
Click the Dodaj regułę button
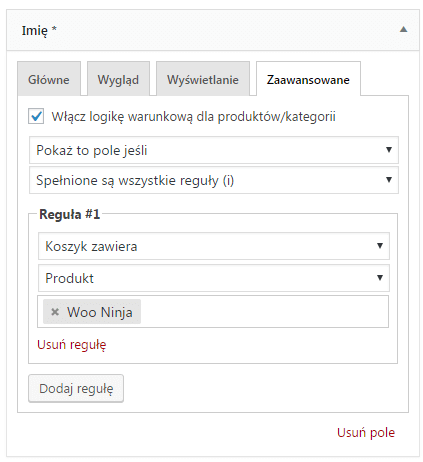point(76,388)
